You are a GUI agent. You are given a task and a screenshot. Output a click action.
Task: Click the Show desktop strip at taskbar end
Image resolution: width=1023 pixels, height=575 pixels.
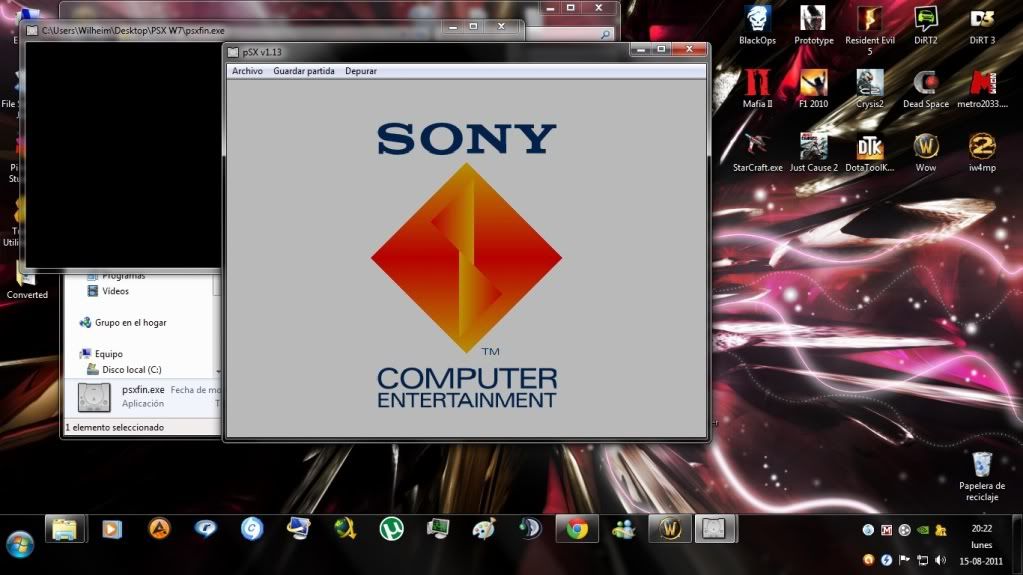point(1018,544)
